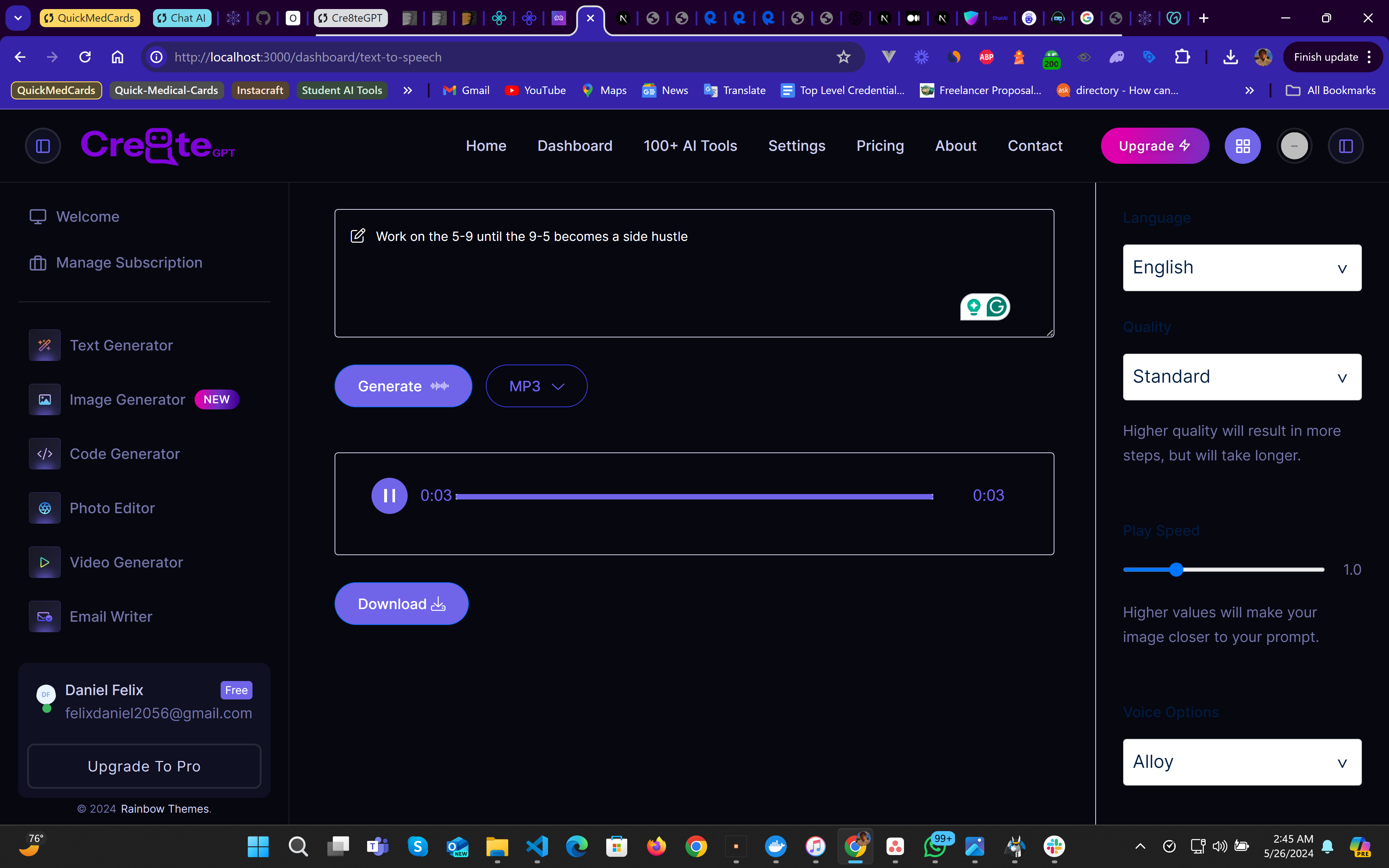
Task: Toggle the left sidebar panel icon
Action: [43, 146]
